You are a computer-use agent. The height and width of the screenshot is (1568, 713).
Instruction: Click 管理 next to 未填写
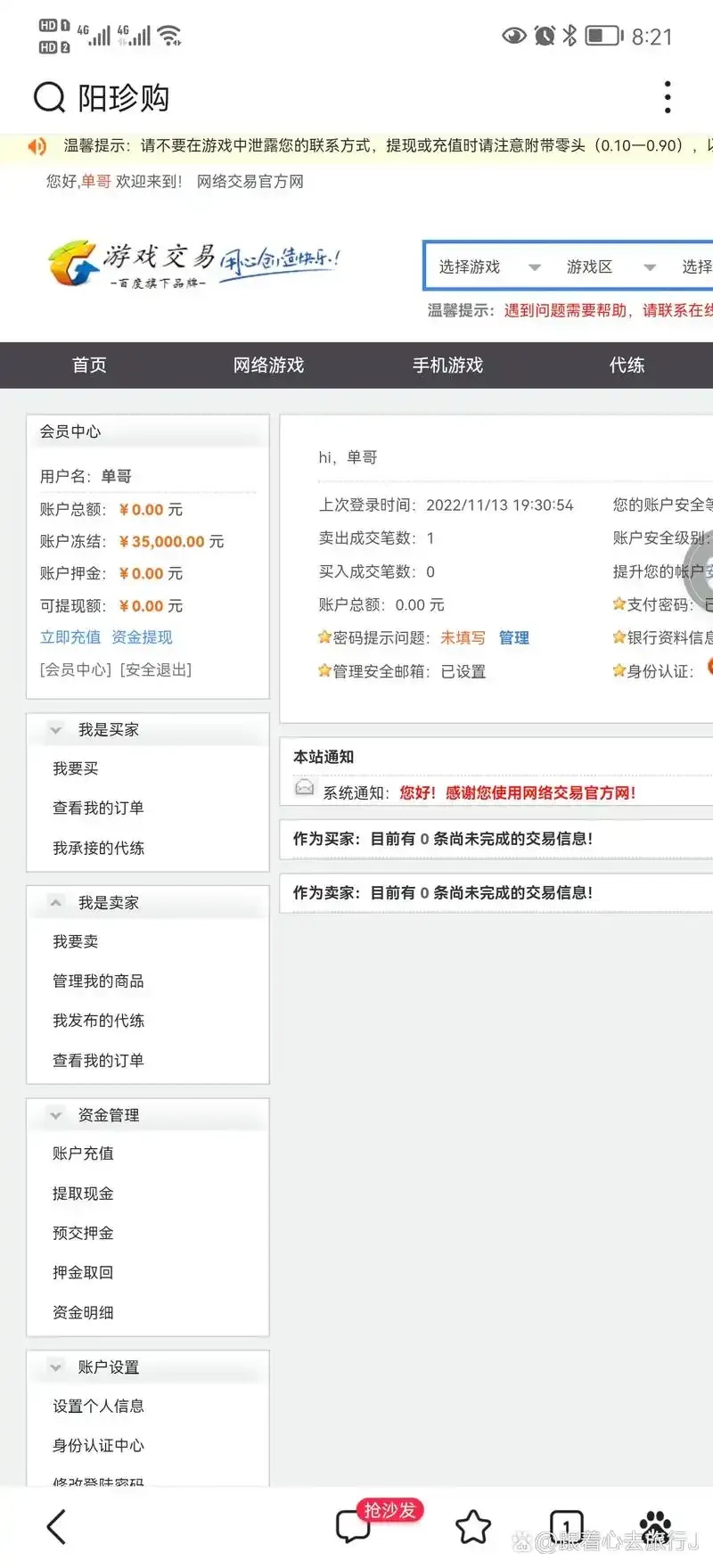514,637
